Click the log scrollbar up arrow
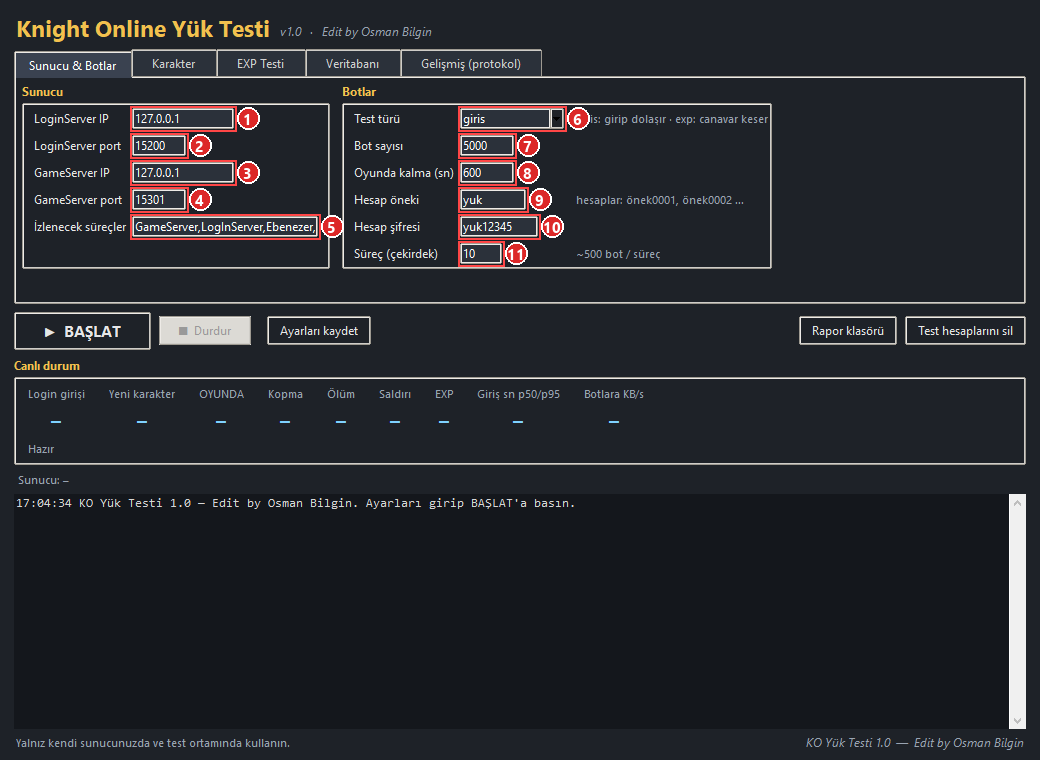1040x760 pixels. point(1017,503)
